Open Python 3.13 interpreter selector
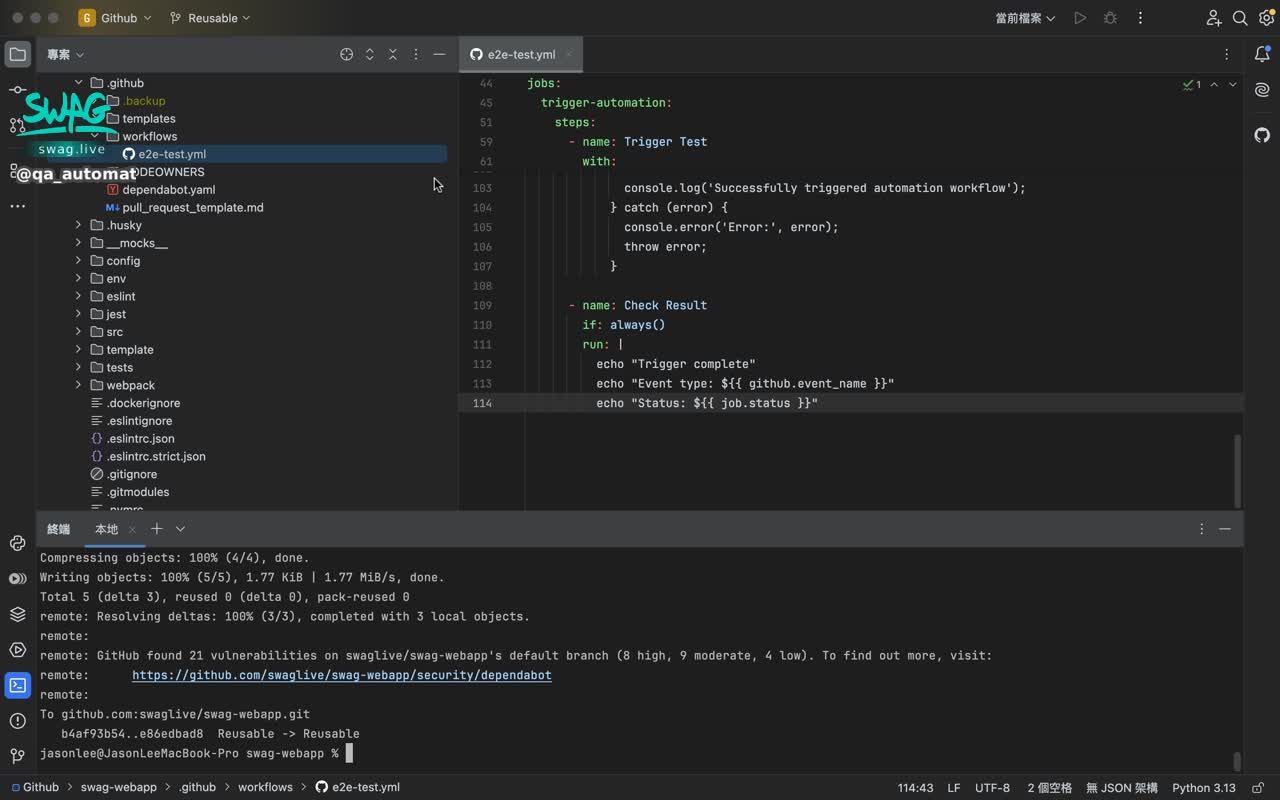The height and width of the screenshot is (800, 1280). click(x=1204, y=788)
